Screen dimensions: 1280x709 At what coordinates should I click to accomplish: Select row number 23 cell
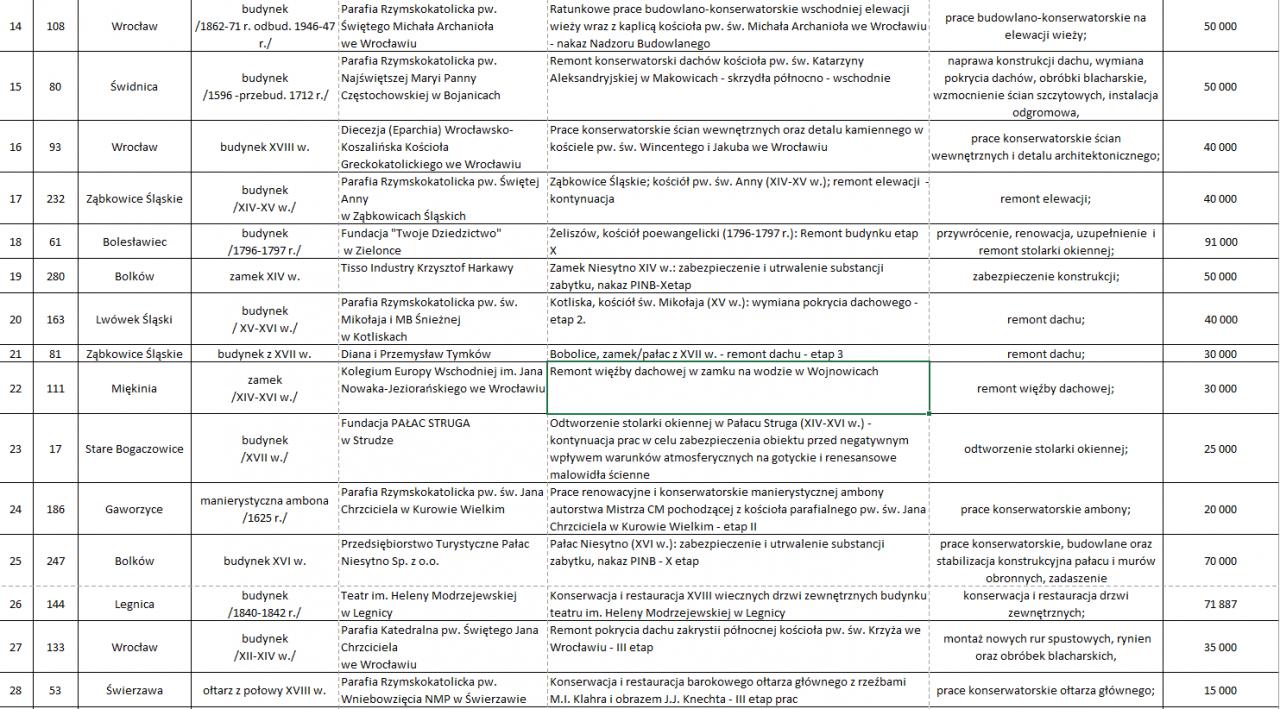click(17, 448)
